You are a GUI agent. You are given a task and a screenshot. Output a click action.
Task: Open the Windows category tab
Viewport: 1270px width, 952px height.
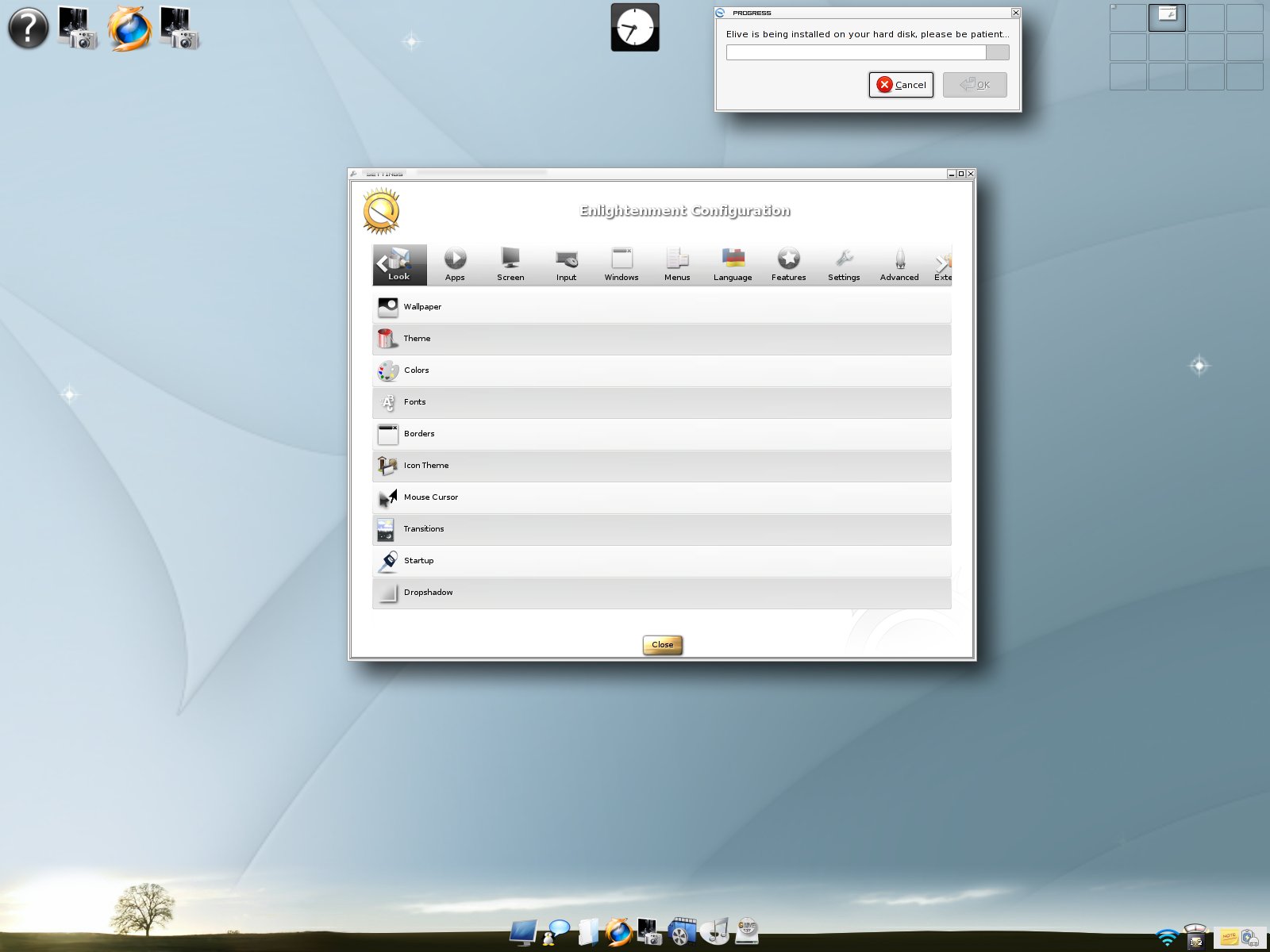pyautogui.click(x=622, y=264)
